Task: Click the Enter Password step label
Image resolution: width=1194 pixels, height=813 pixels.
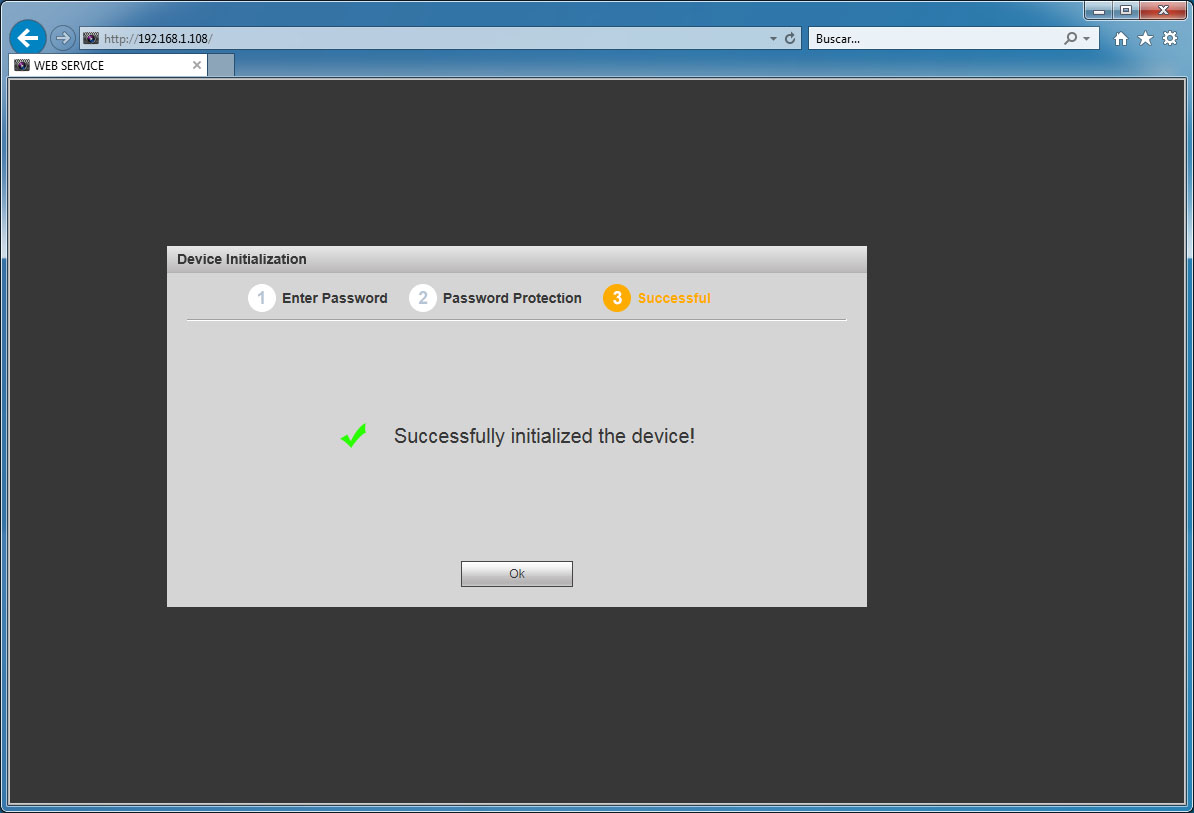Action: (334, 298)
